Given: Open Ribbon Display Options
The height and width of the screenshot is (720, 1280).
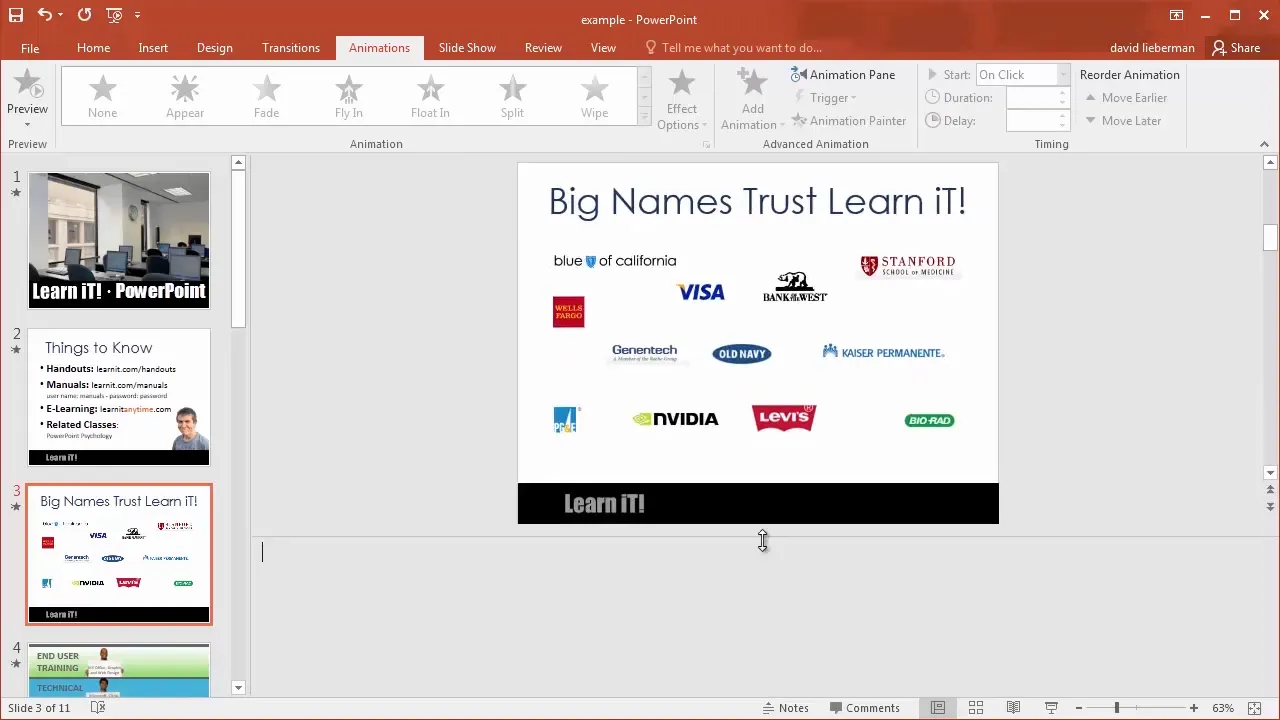Looking at the screenshot, I should [1176, 15].
